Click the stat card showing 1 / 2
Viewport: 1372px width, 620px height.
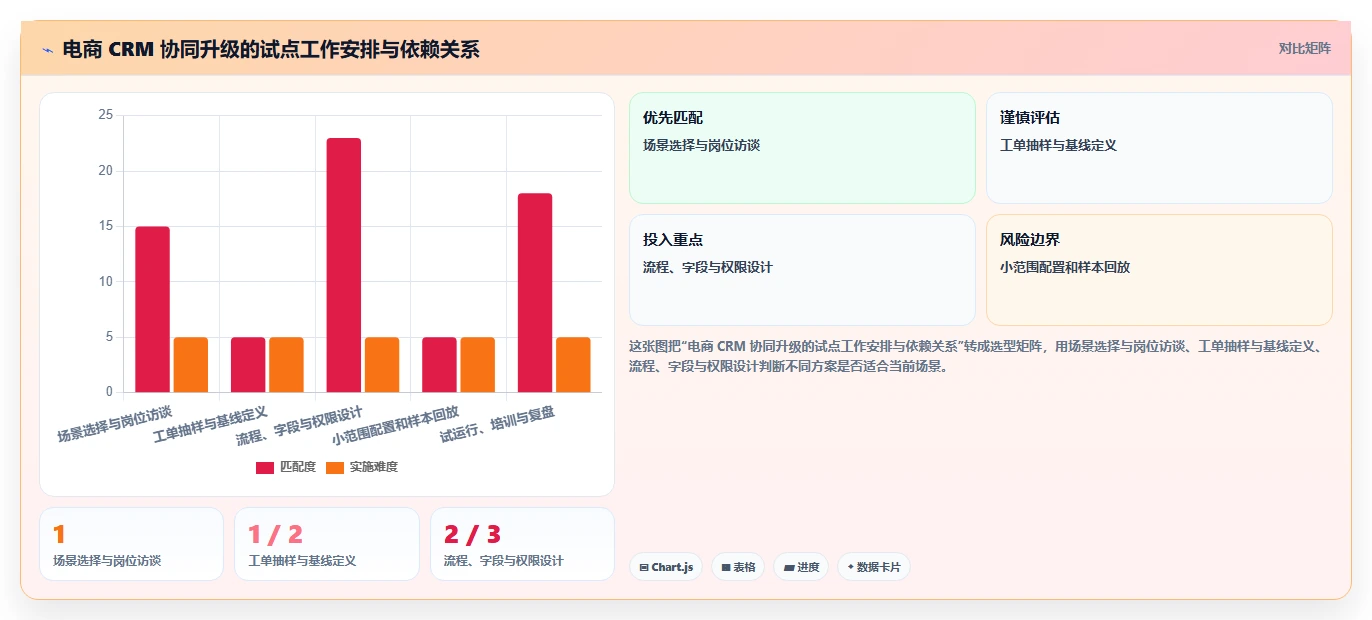tap(327, 544)
